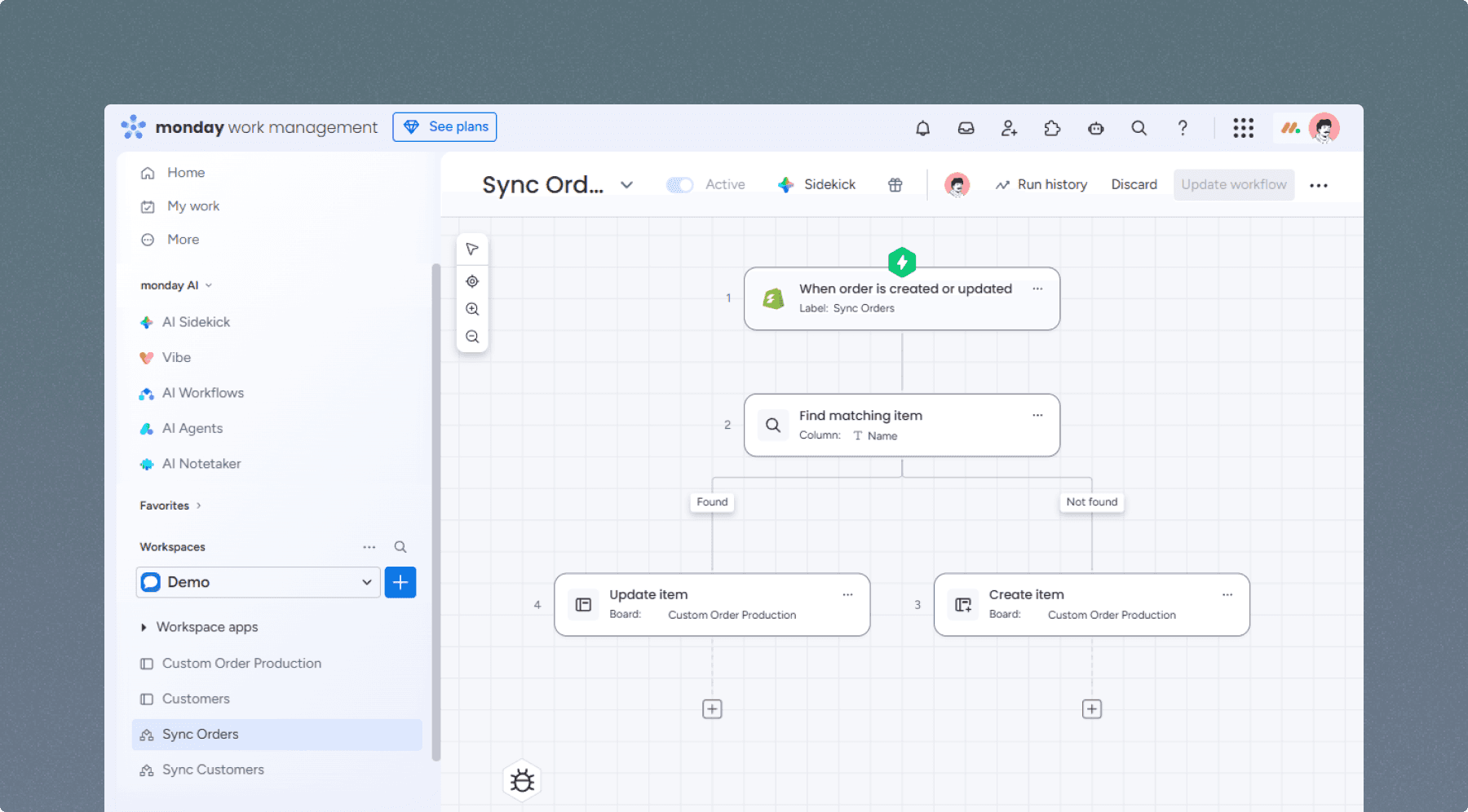Image resolution: width=1468 pixels, height=812 pixels.
Task: Click the search magnifier in the header
Action: point(1139,128)
